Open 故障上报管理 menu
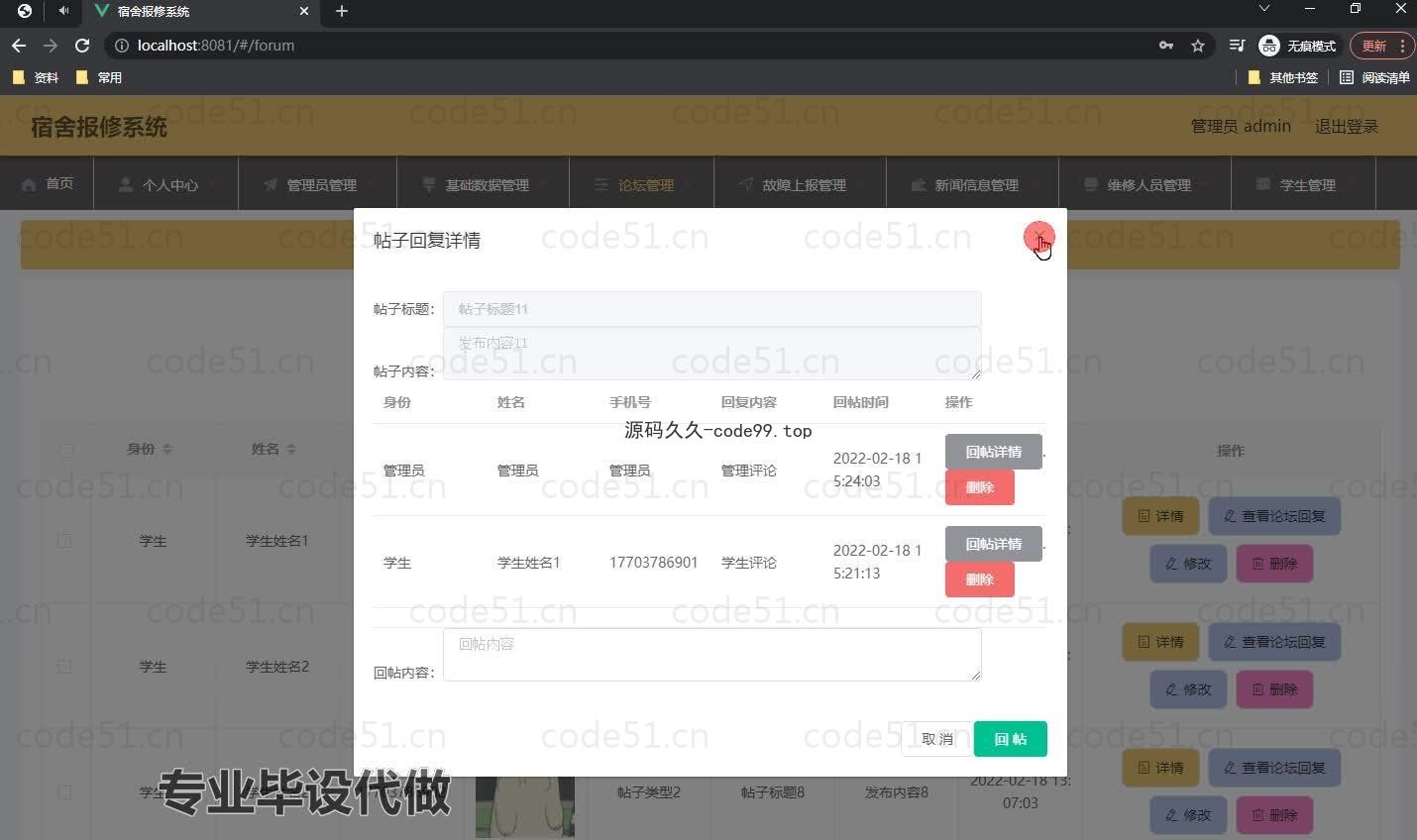This screenshot has height=840, width=1417. pyautogui.click(x=801, y=184)
